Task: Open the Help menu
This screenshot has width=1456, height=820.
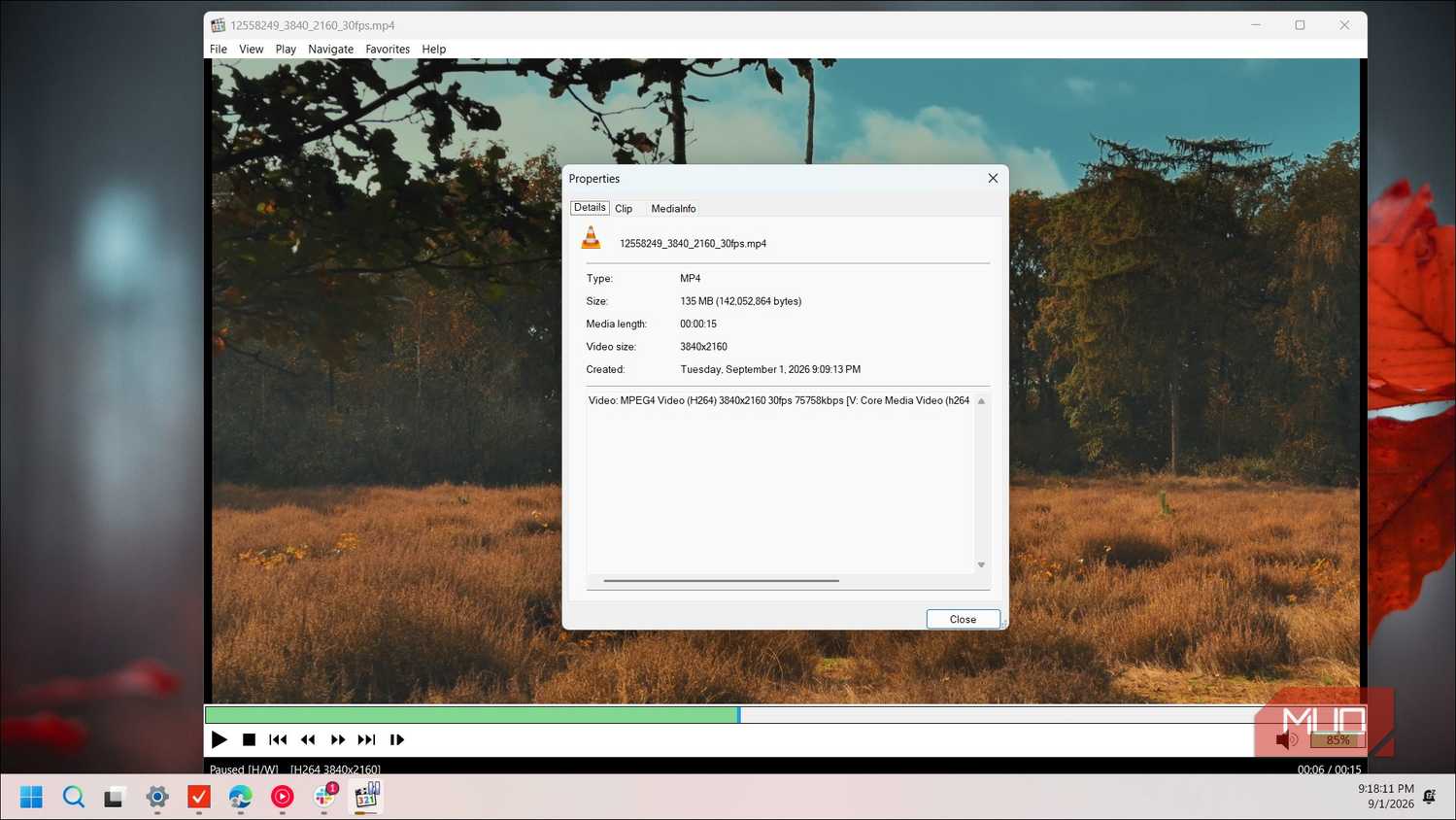Action: click(434, 49)
